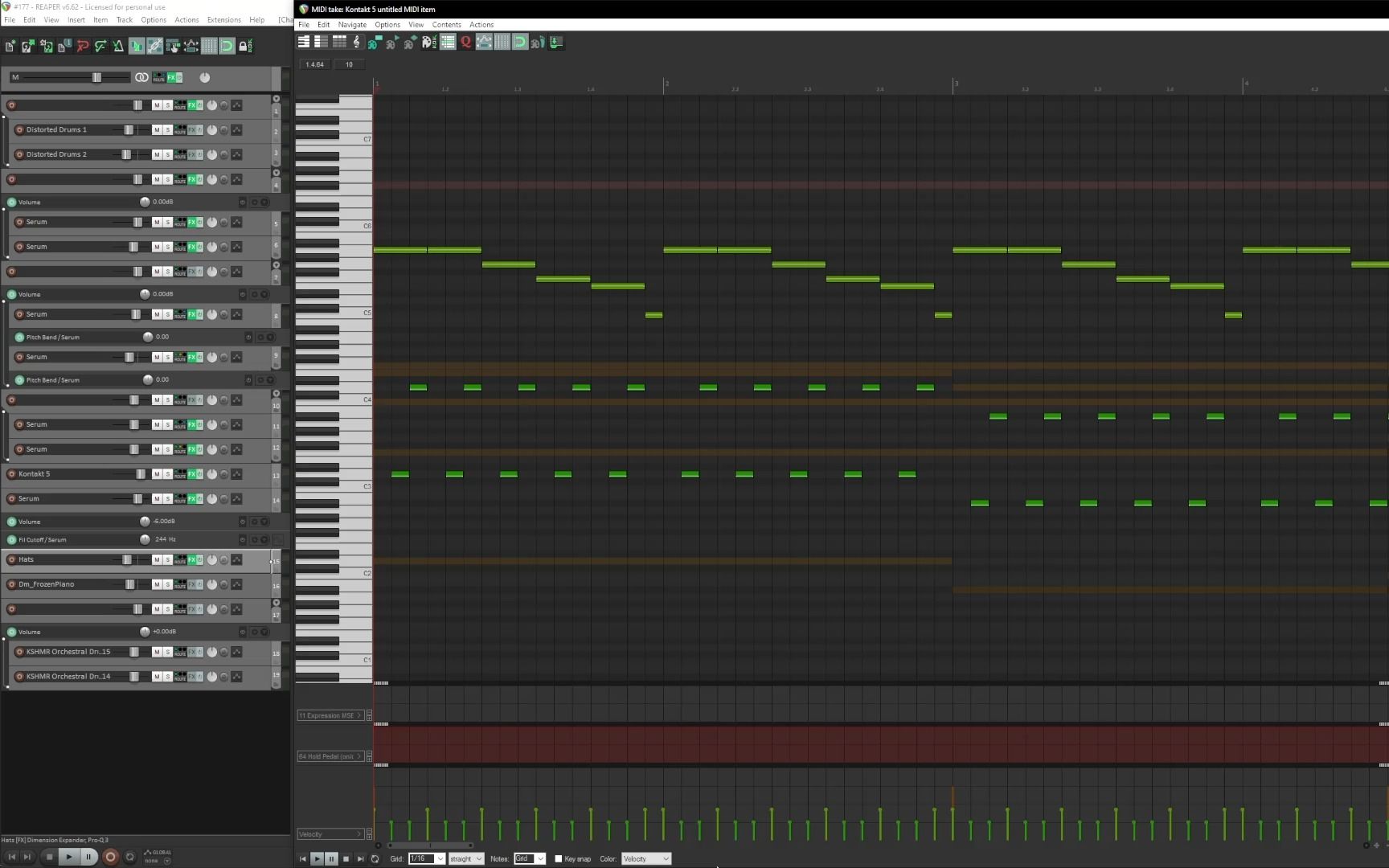Open the 11 Expression MSB lane dropdown
The height and width of the screenshot is (868, 1389).
click(330, 715)
